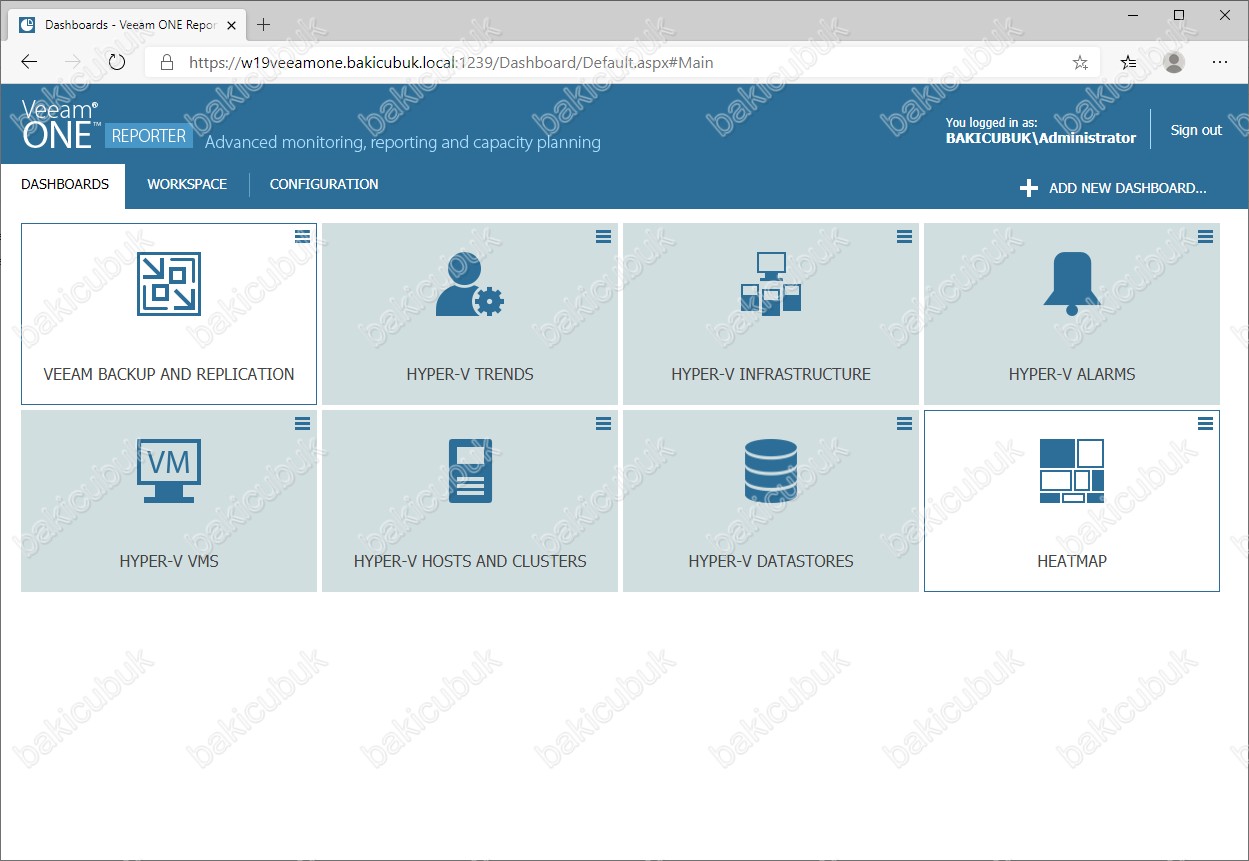The width and height of the screenshot is (1249, 861).
Task: Open the Hyper-V Infrastructure network icon
Action: pyautogui.click(x=771, y=284)
